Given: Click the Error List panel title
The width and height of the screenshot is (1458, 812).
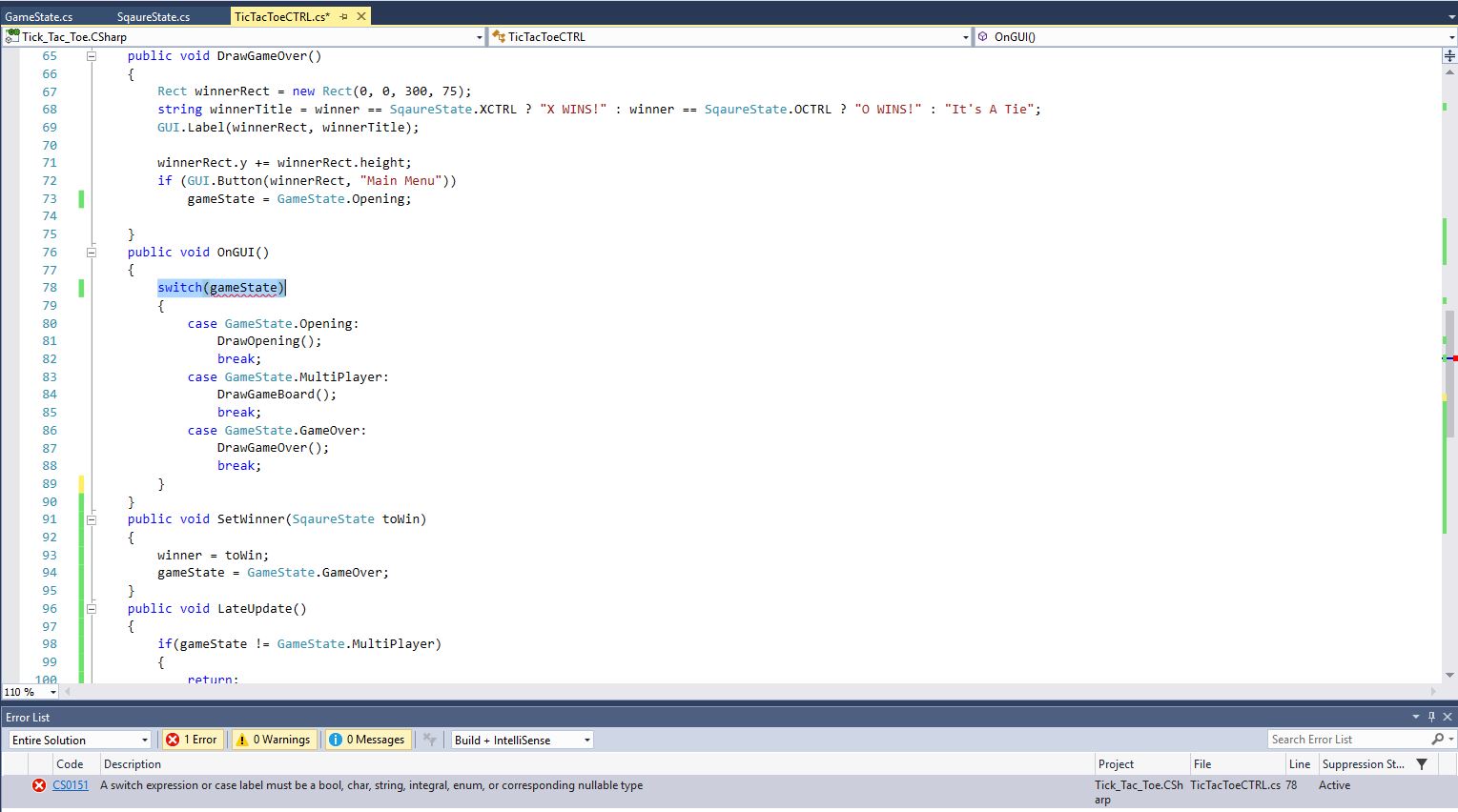Looking at the screenshot, I should [x=28, y=717].
